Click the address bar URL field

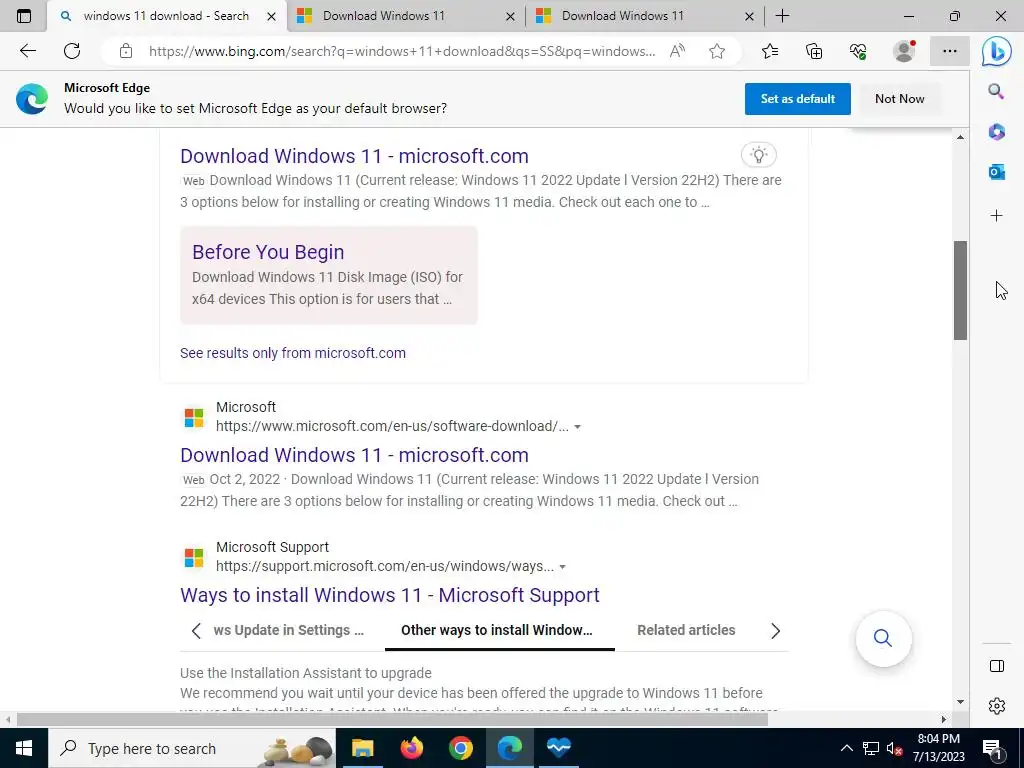click(x=402, y=51)
